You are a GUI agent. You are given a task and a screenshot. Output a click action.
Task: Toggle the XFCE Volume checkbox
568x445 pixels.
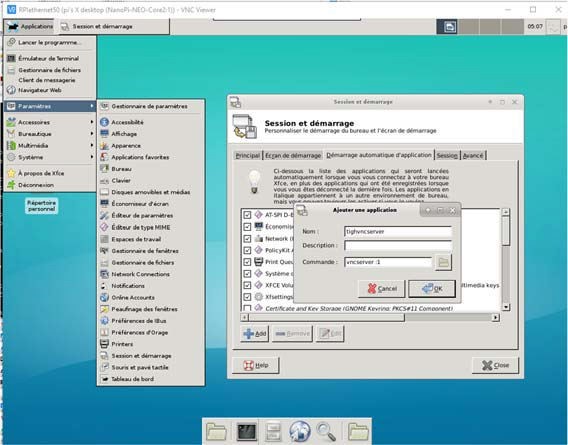247,285
